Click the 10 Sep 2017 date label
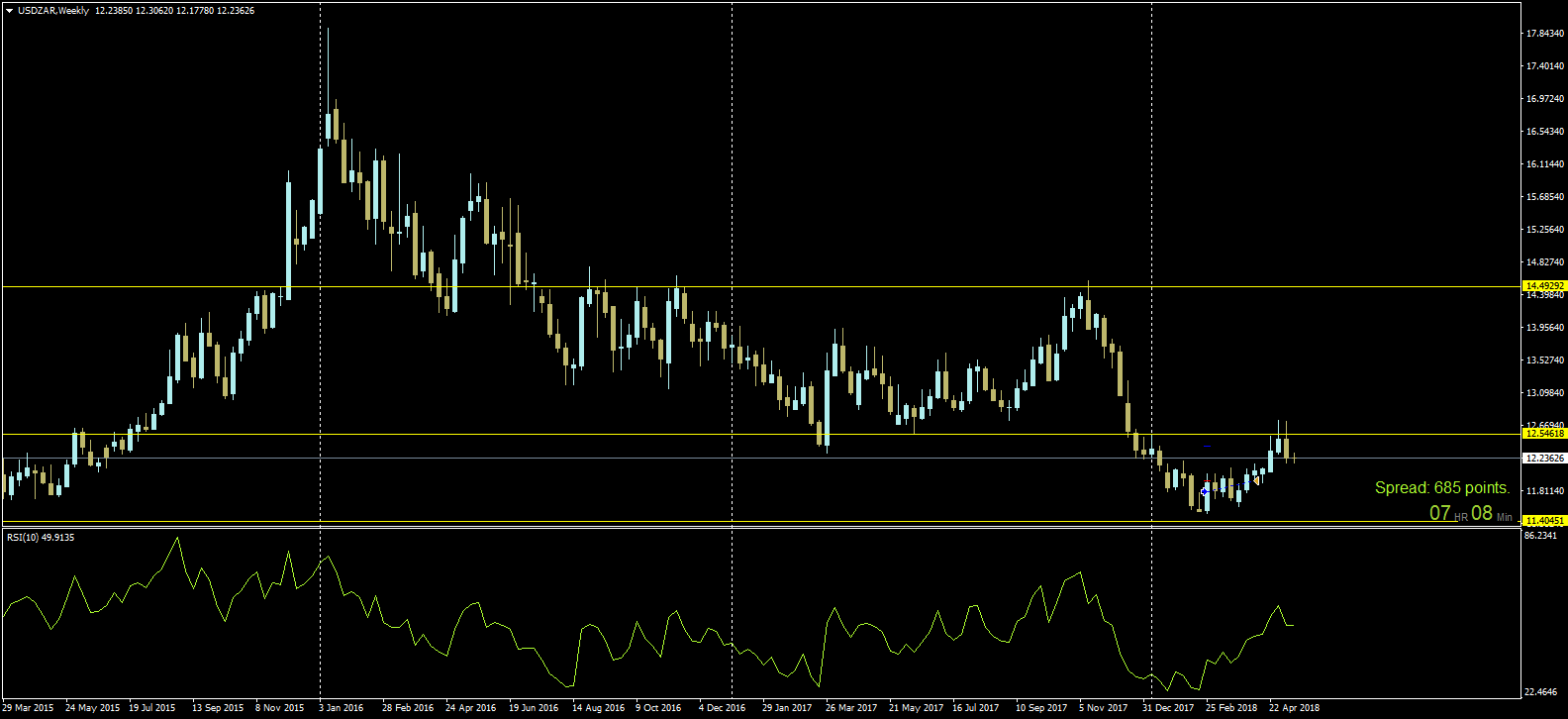The height and width of the screenshot is (719, 1568). (x=1041, y=708)
